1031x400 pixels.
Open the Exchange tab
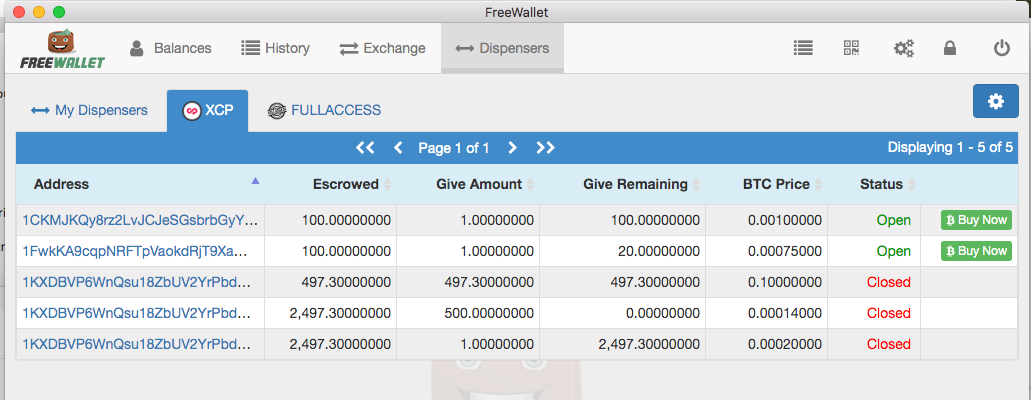point(382,48)
